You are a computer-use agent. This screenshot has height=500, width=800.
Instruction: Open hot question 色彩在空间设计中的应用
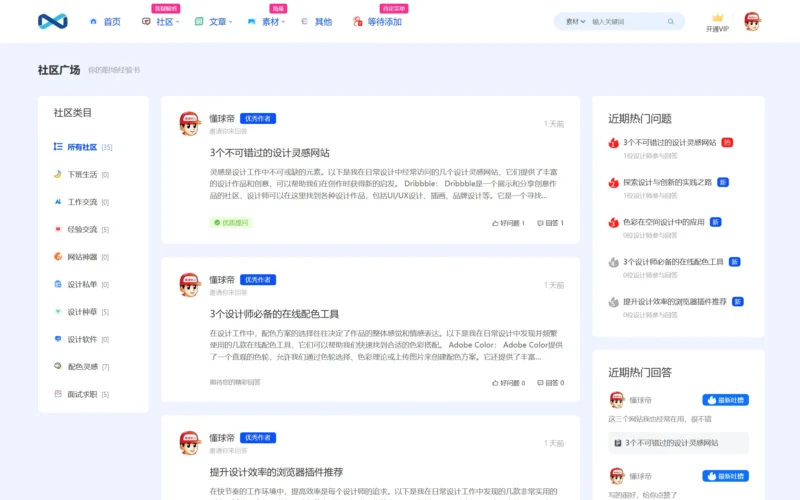[x=664, y=222]
